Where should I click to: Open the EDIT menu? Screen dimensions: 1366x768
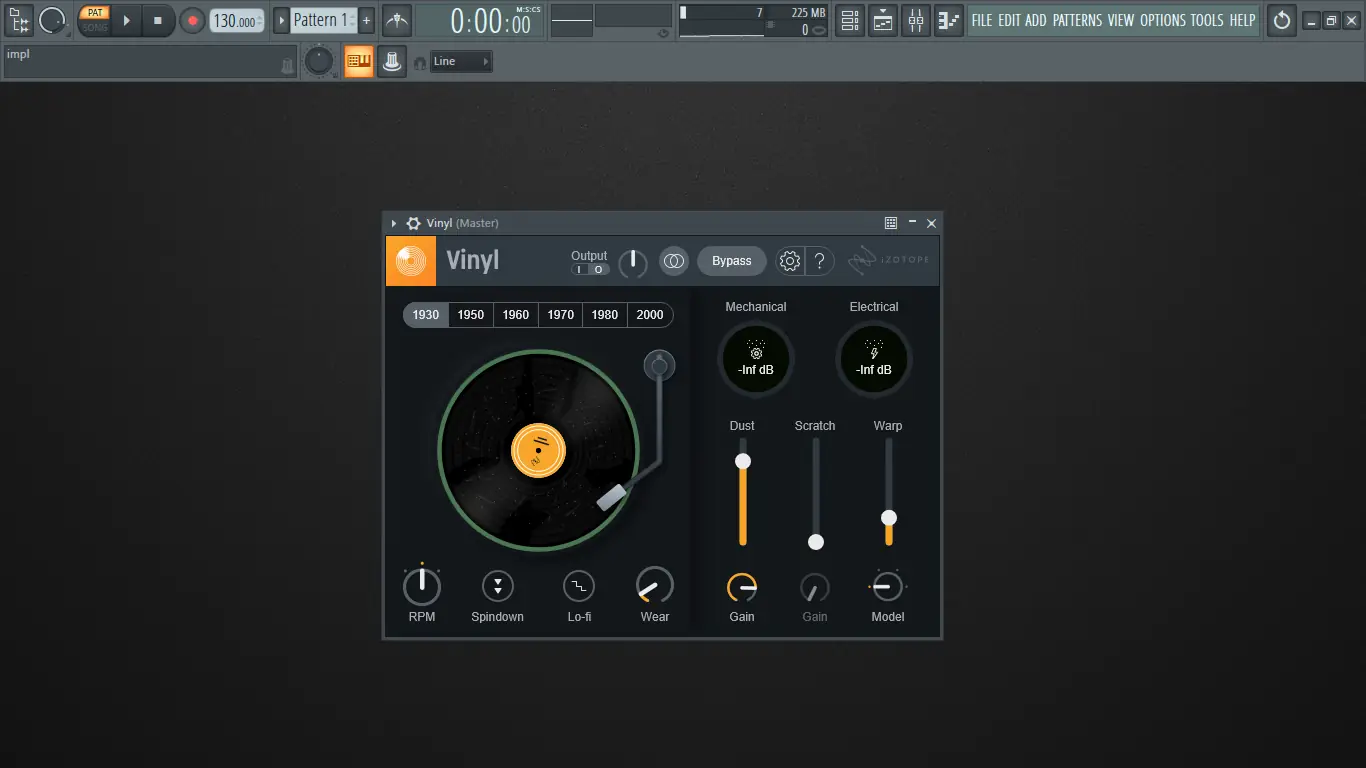pyautogui.click(x=1009, y=20)
